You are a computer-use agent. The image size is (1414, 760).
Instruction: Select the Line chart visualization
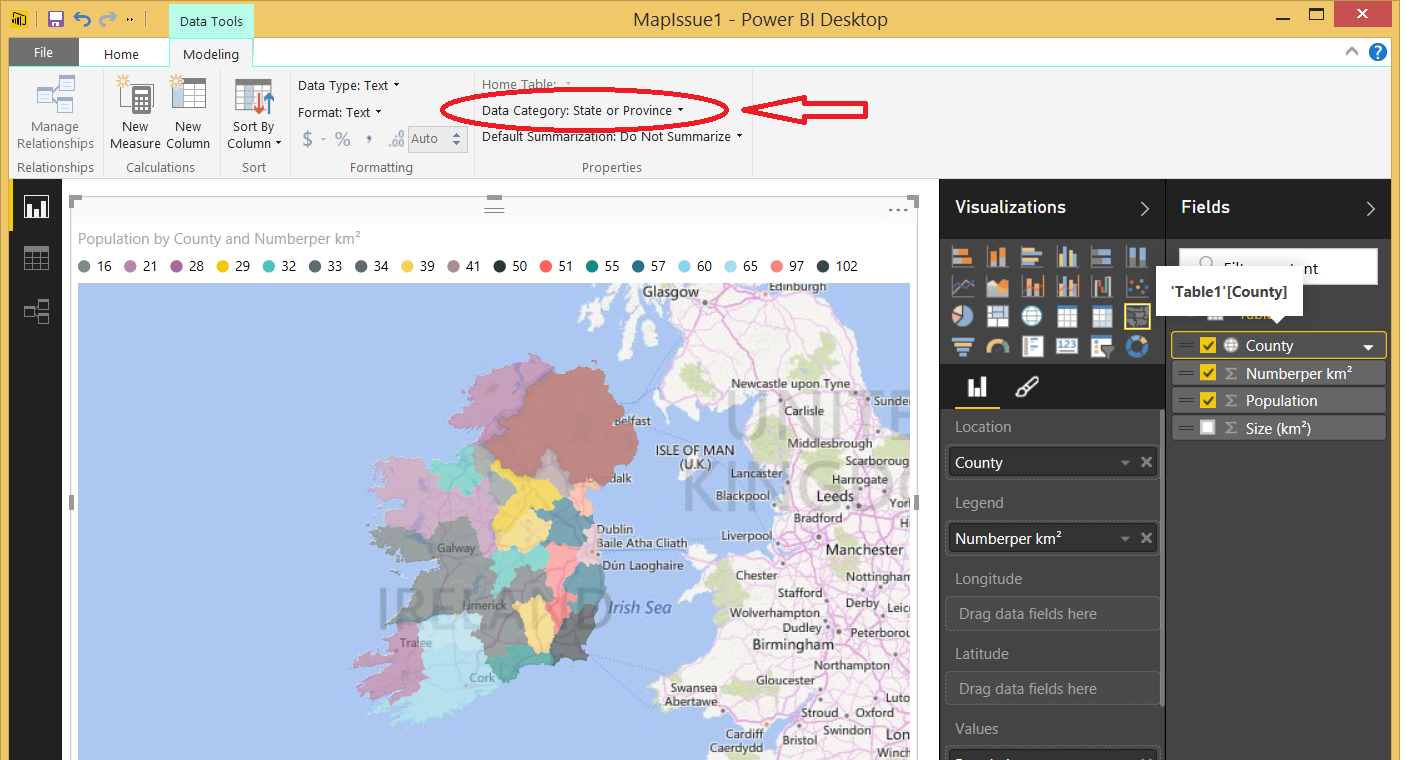click(x=962, y=287)
